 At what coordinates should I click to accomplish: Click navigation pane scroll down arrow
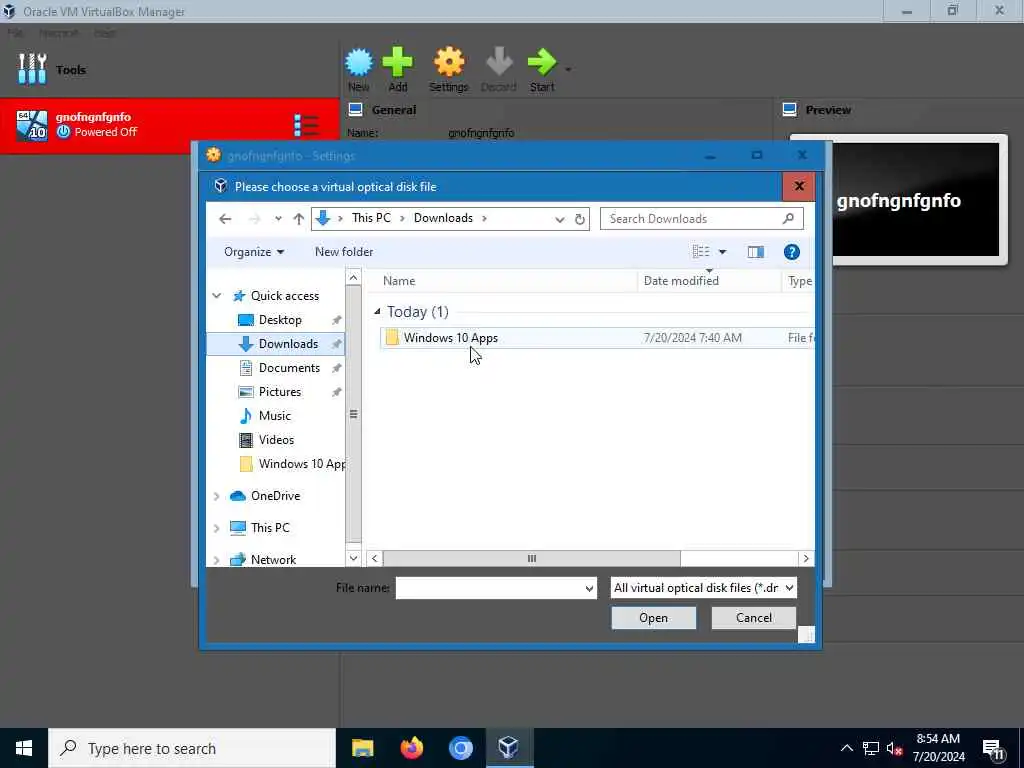click(353, 558)
